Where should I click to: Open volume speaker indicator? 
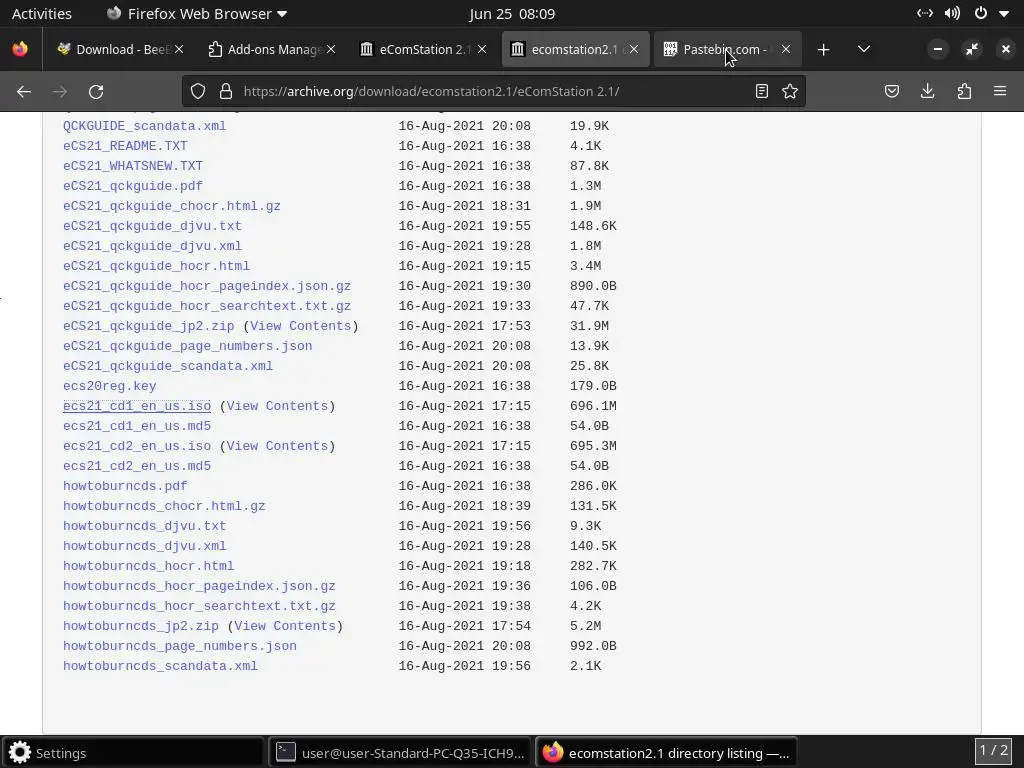(952, 14)
